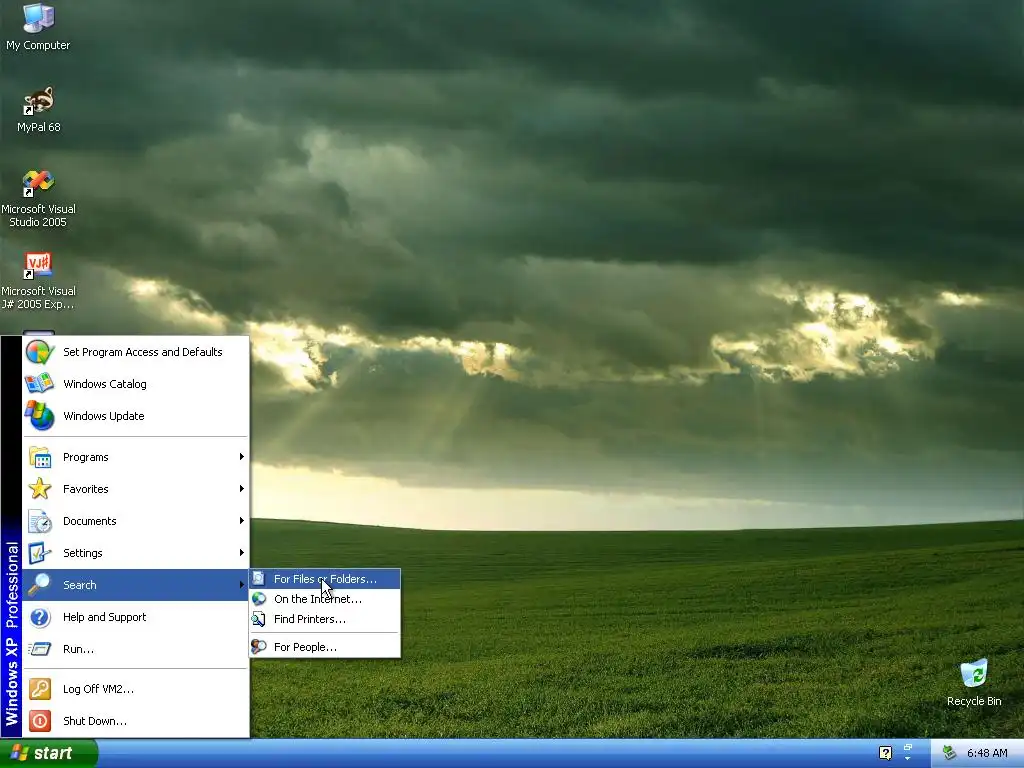
Task: Expand the Settings submenu arrow
Action: pos(242,552)
